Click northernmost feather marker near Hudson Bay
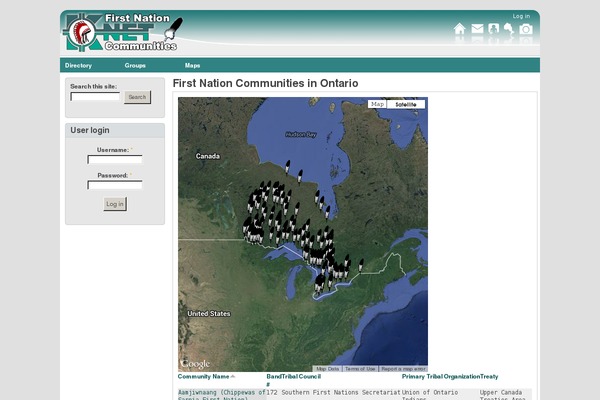Image resolution: width=600 pixels, height=400 pixels. coord(287,167)
